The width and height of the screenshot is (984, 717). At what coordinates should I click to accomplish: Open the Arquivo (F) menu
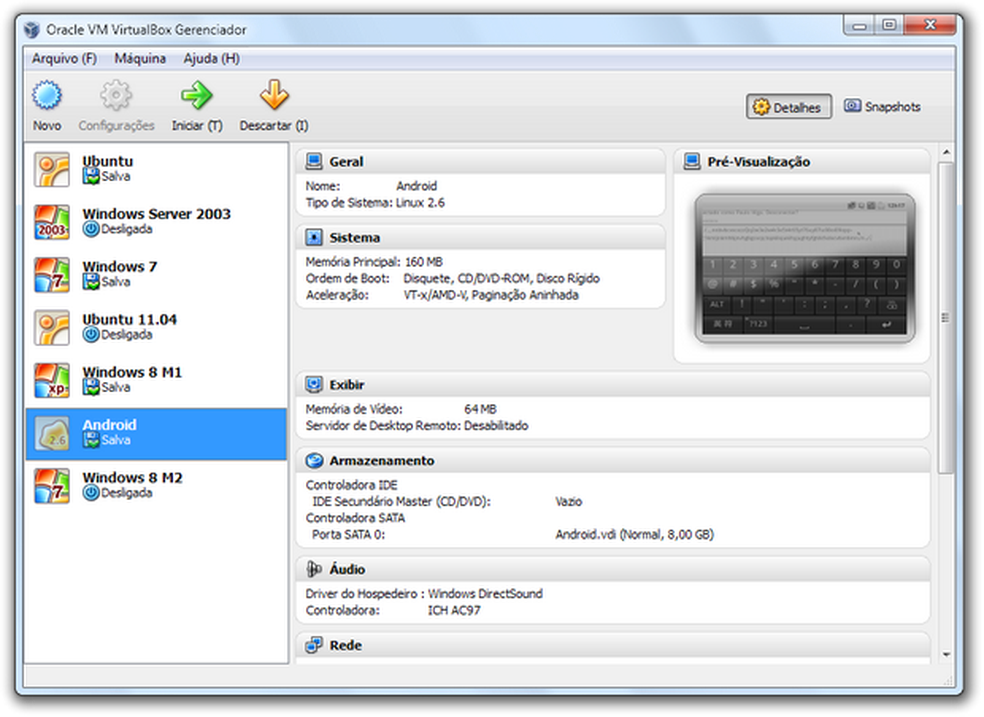tap(64, 59)
